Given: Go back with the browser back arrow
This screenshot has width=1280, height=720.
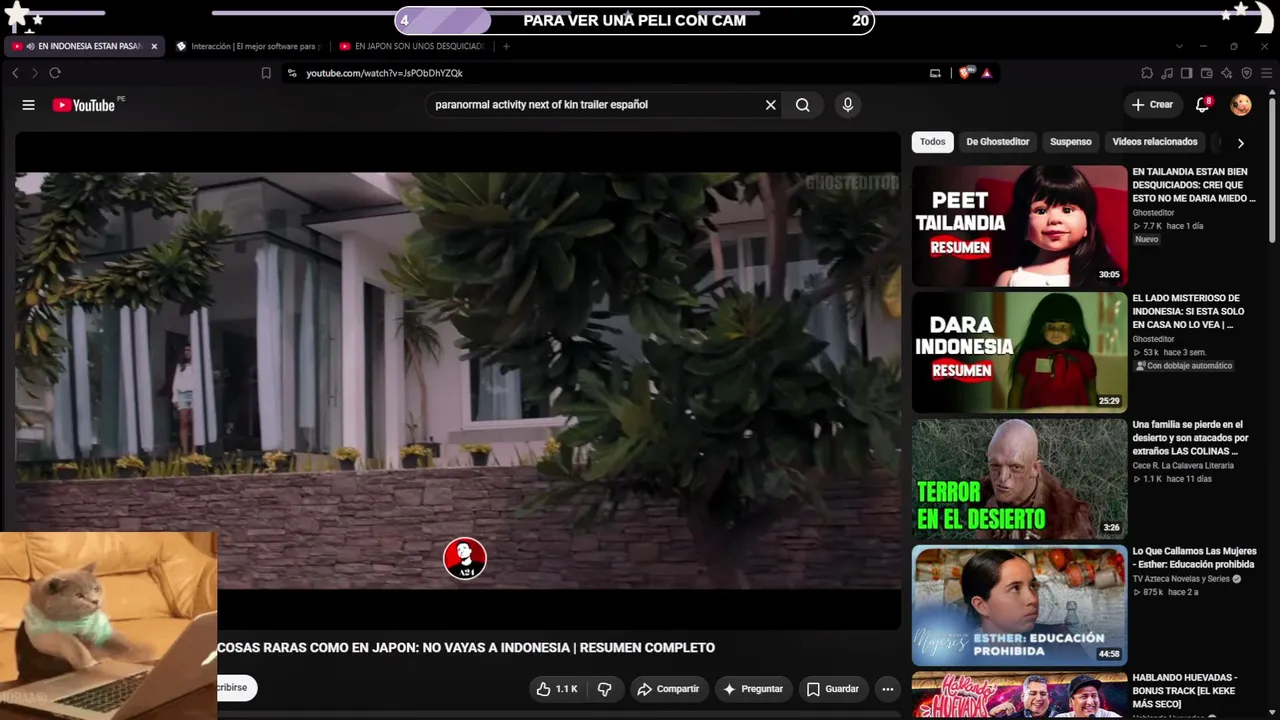Looking at the screenshot, I should [x=15, y=73].
